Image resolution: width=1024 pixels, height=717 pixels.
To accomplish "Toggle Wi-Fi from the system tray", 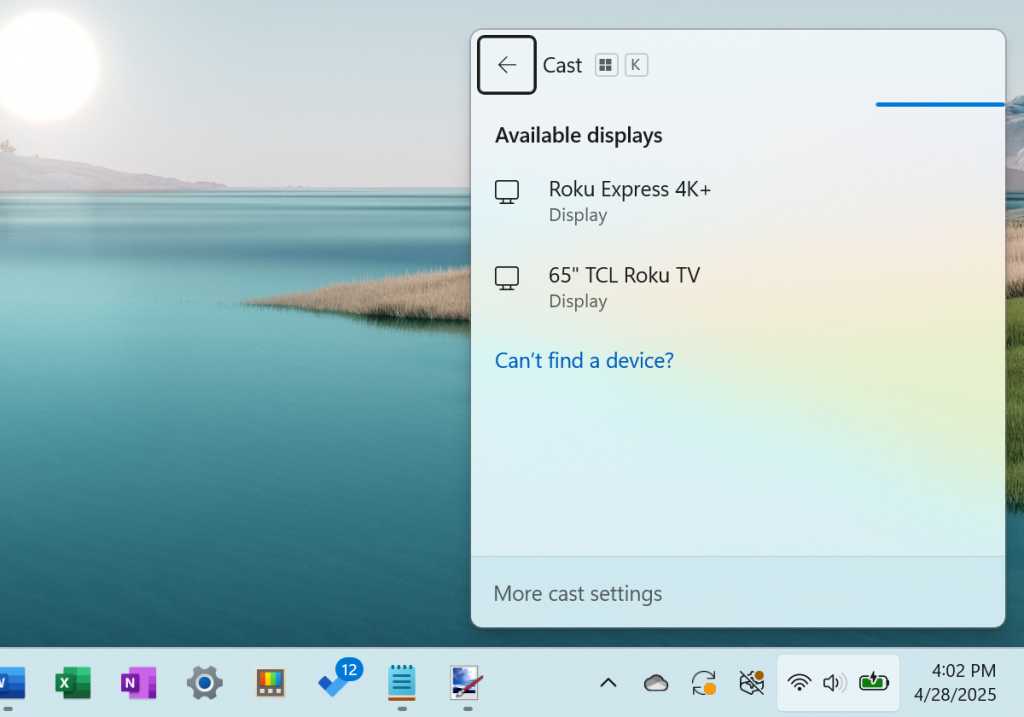I will 797,683.
